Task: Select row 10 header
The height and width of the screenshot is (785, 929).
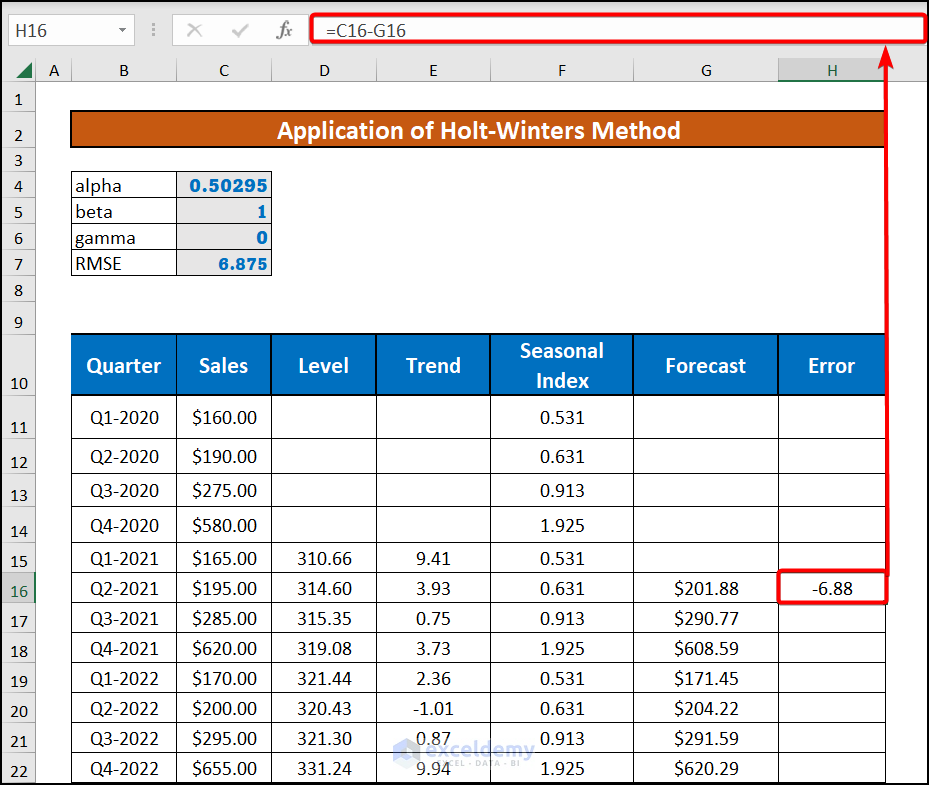Action: [18, 383]
